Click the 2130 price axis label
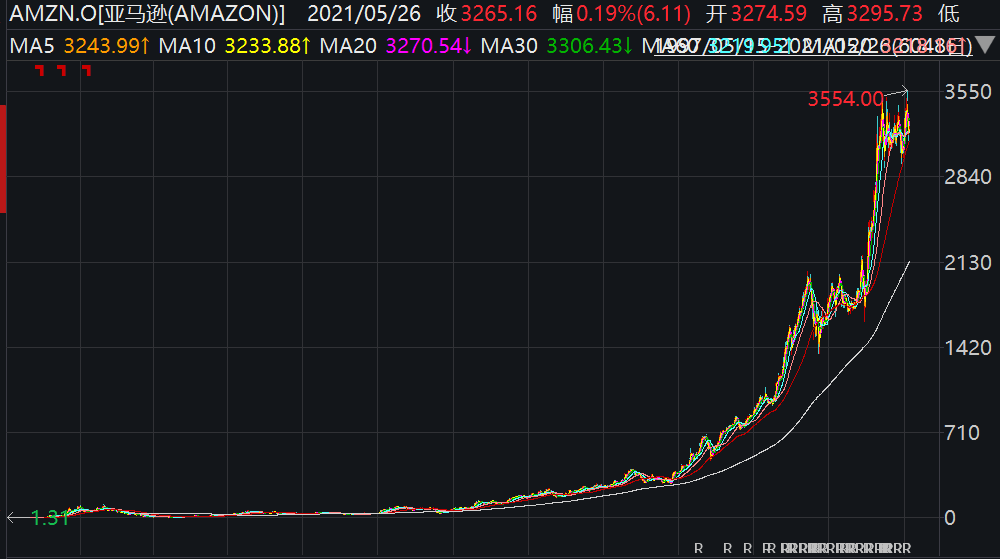1000x559 pixels. [x=967, y=263]
